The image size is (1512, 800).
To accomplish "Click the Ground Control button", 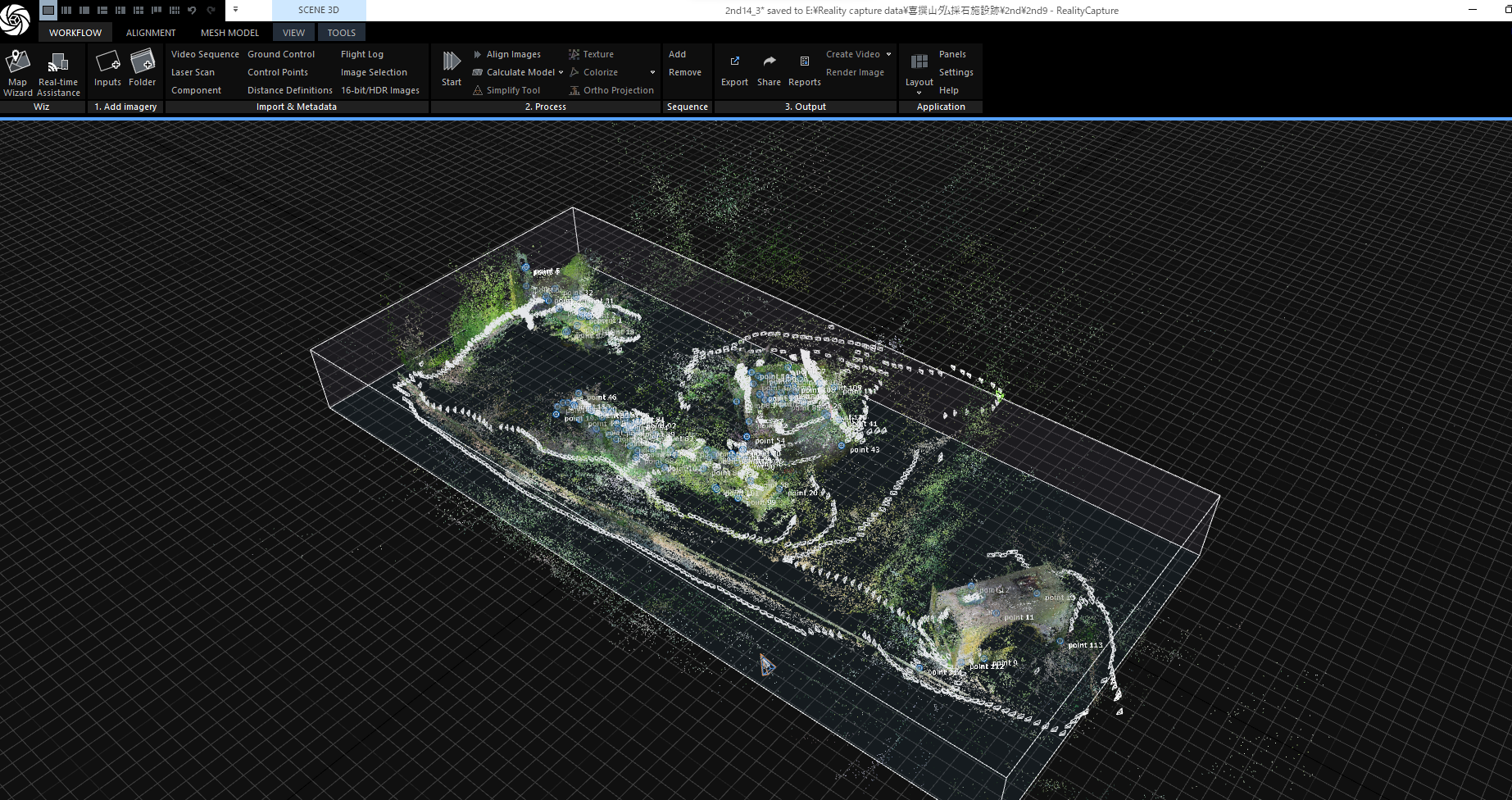I will (281, 54).
